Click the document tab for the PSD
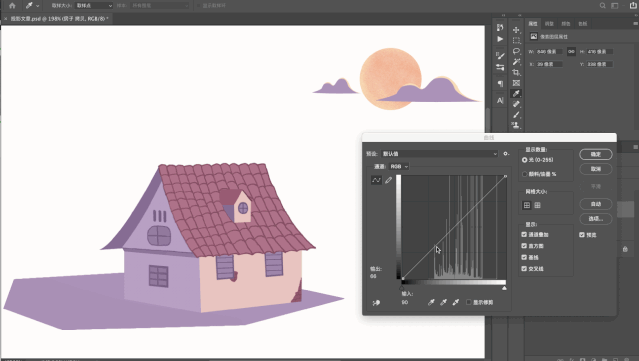 [57, 19]
